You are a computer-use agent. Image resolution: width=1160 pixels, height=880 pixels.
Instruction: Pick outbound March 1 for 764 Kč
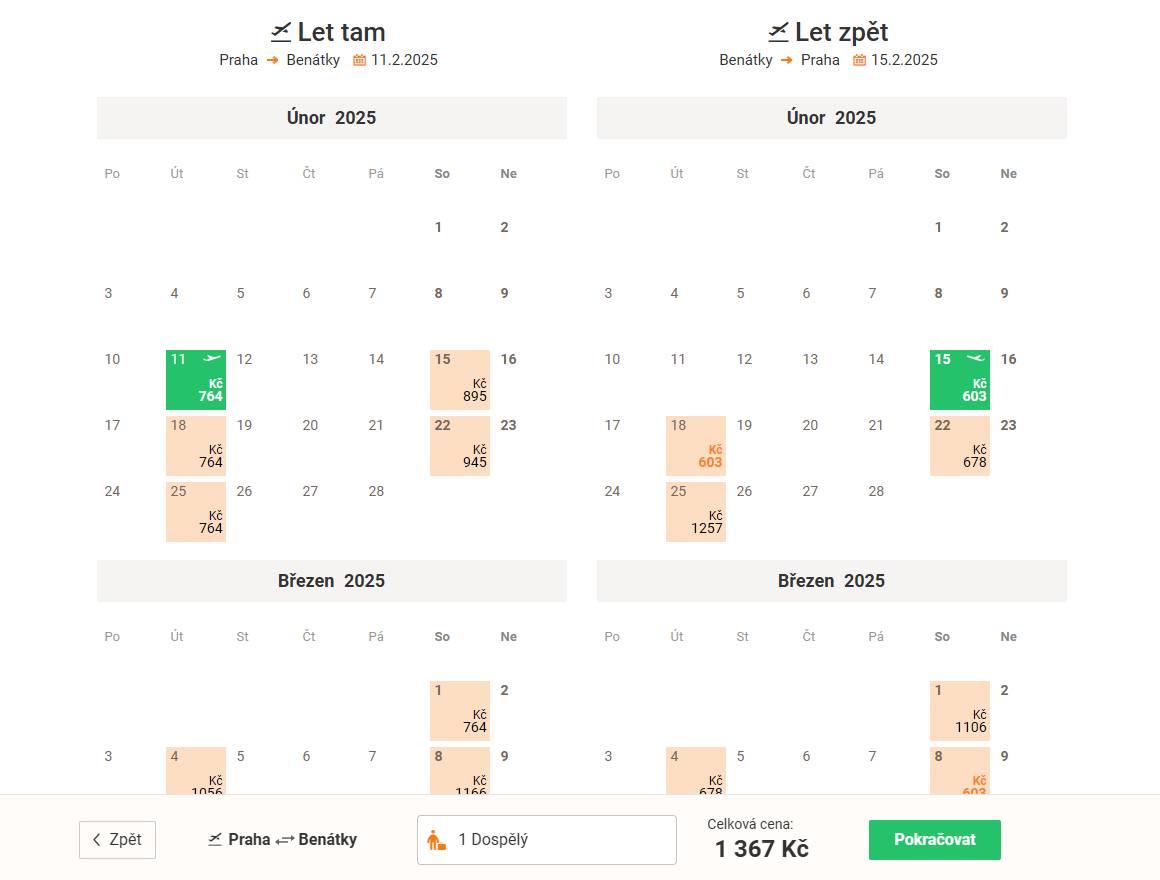pyautogui.click(x=460, y=711)
